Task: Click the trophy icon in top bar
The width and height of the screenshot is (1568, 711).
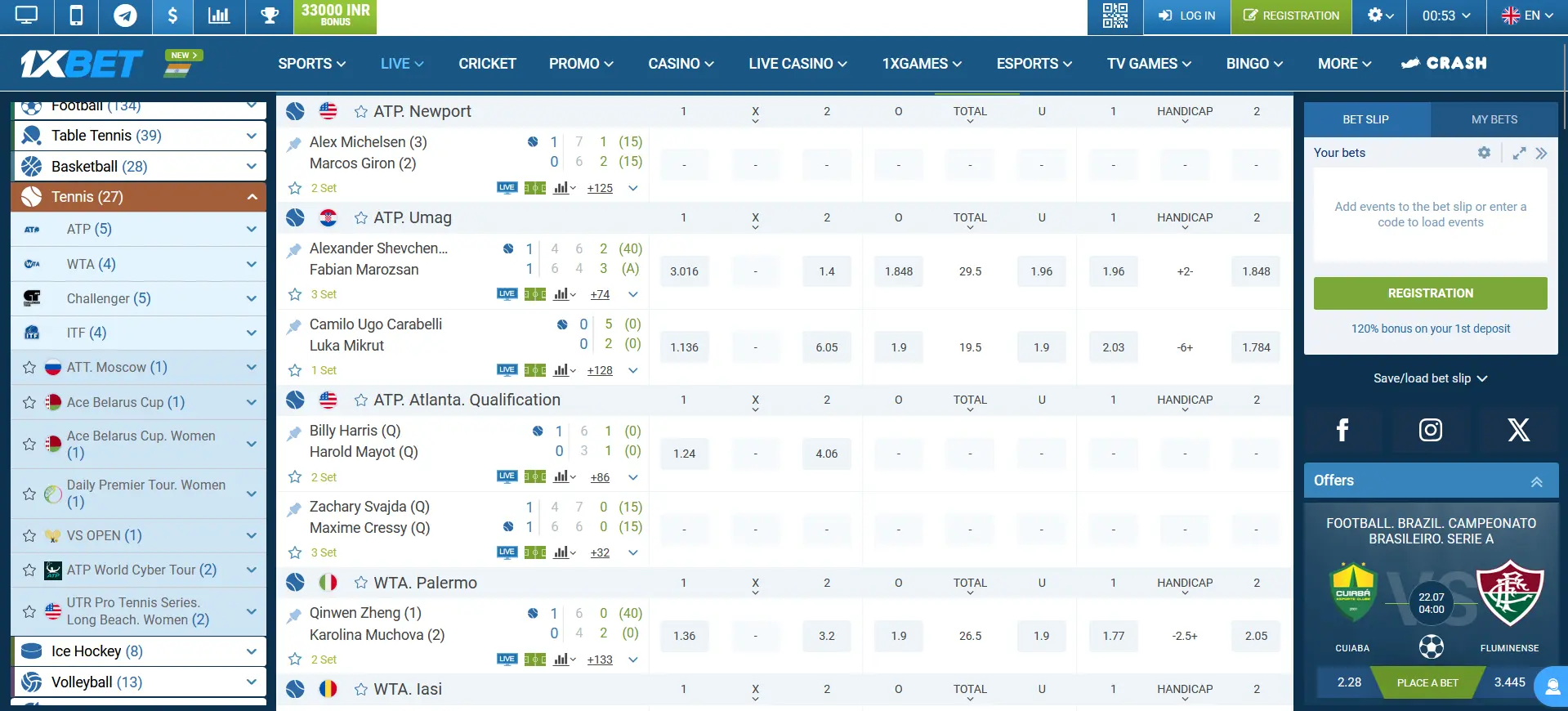Action: click(269, 16)
